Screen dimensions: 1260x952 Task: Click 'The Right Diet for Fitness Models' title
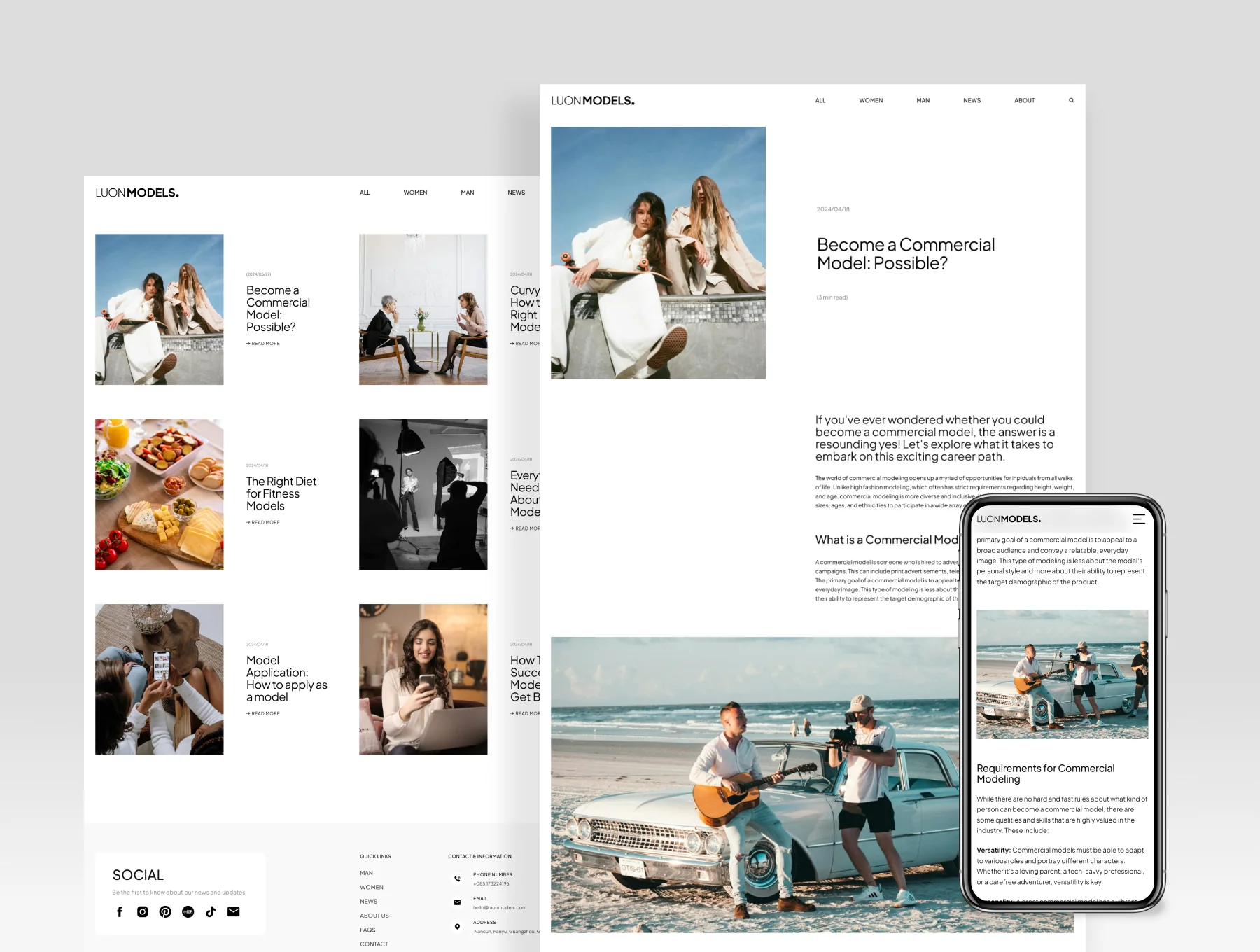point(281,493)
